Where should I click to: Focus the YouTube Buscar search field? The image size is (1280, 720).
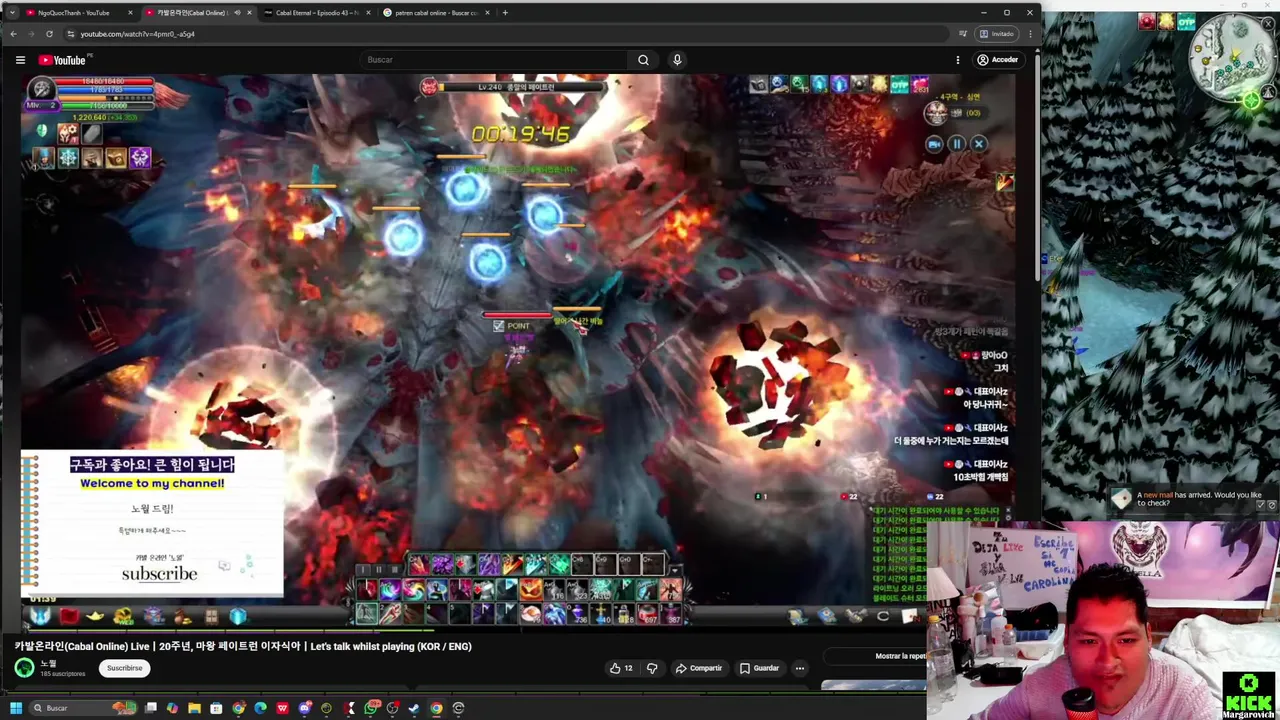tap(495, 60)
